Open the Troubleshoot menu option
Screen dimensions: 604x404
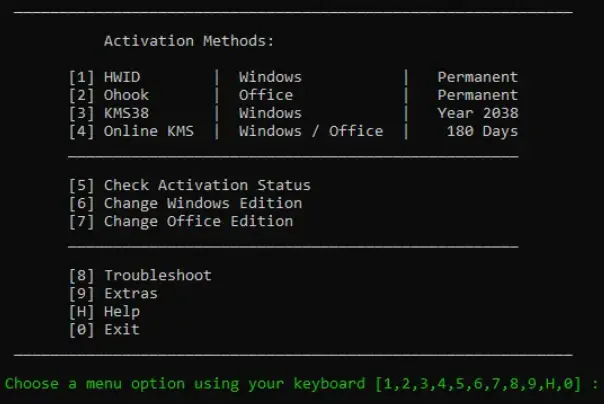click(x=140, y=275)
